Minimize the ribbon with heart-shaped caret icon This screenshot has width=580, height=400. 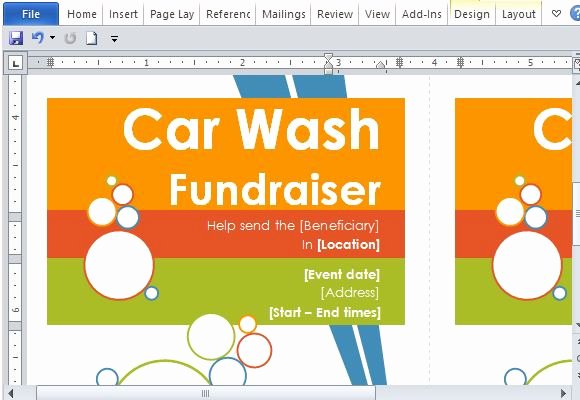[556, 14]
